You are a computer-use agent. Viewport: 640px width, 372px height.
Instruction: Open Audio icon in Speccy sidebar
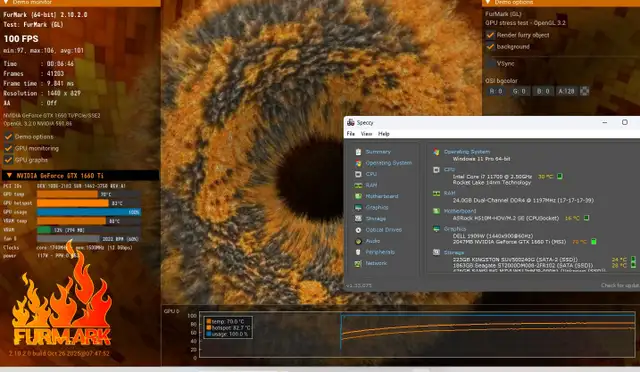tap(358, 241)
